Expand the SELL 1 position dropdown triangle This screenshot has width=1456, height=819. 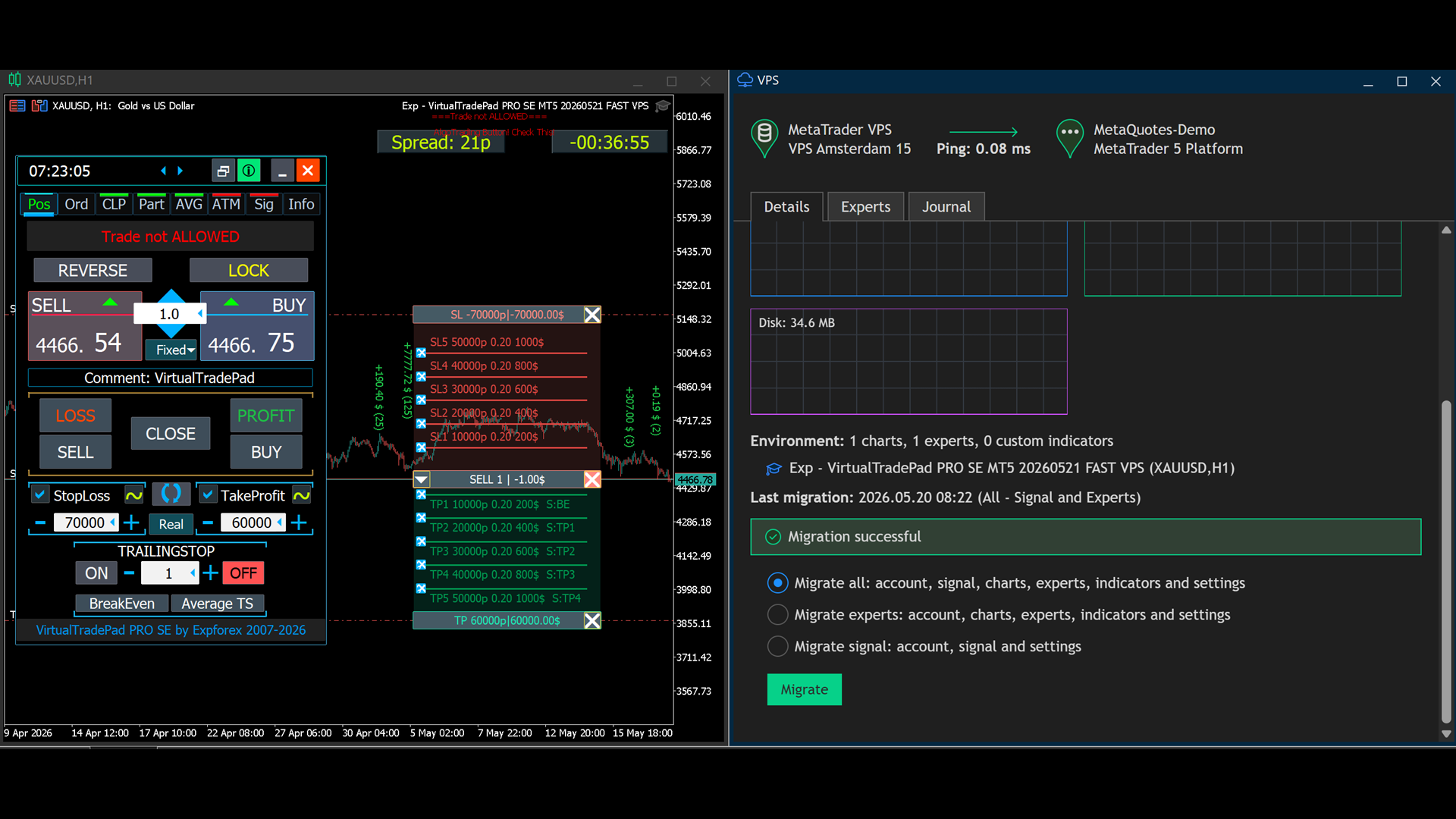pos(422,479)
